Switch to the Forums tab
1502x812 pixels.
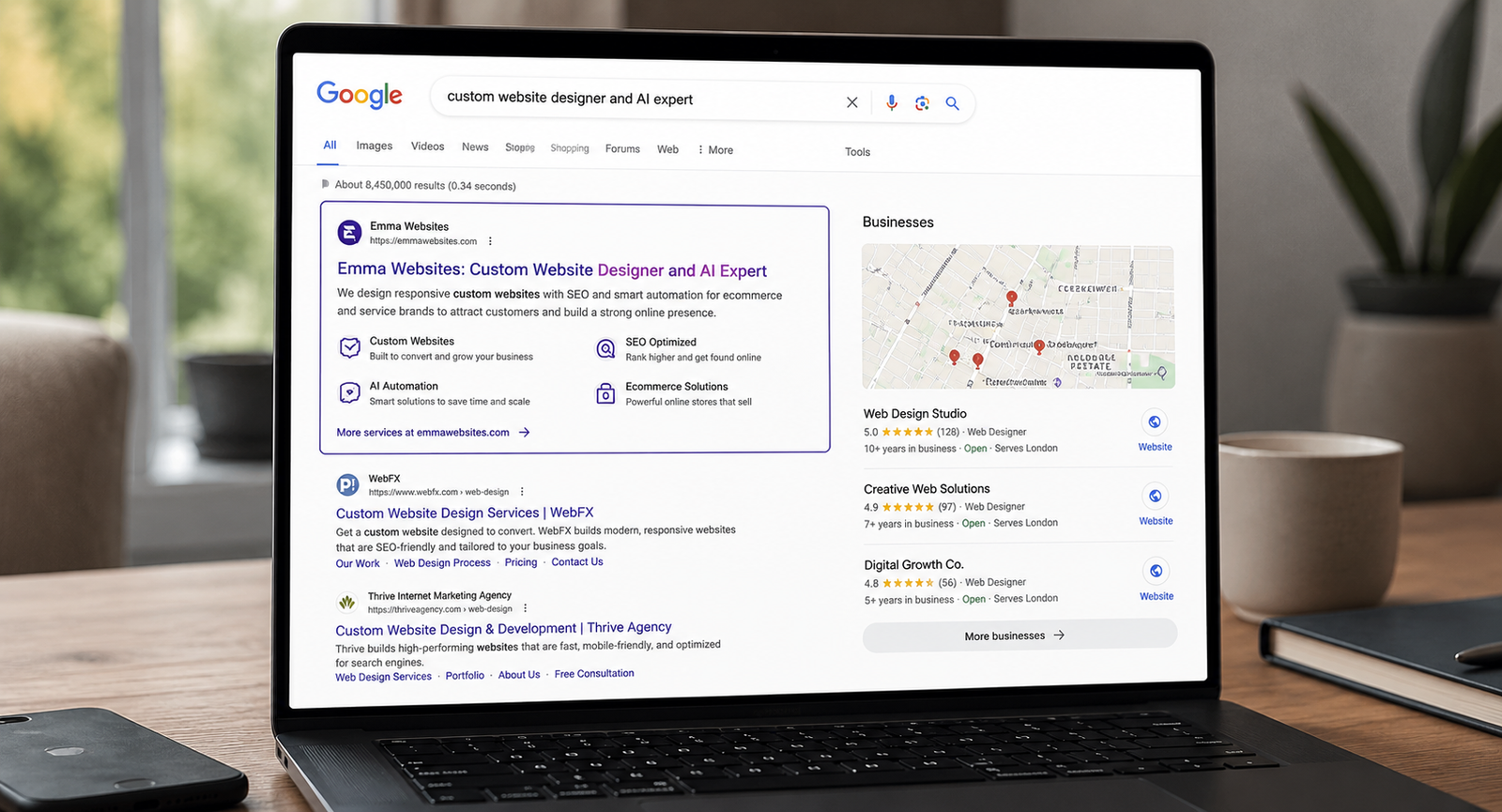pyautogui.click(x=622, y=149)
